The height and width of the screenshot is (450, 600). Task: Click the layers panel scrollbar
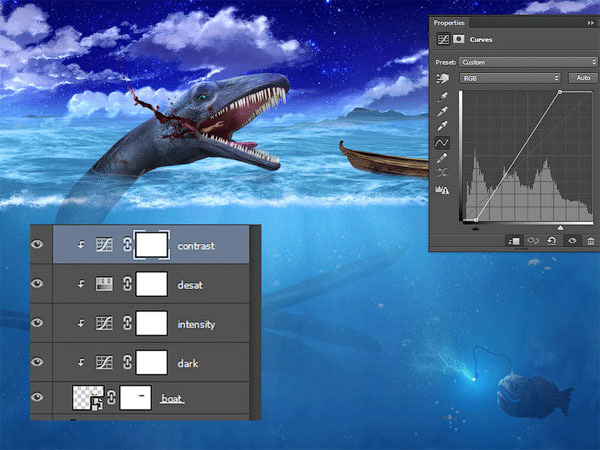click(254, 322)
